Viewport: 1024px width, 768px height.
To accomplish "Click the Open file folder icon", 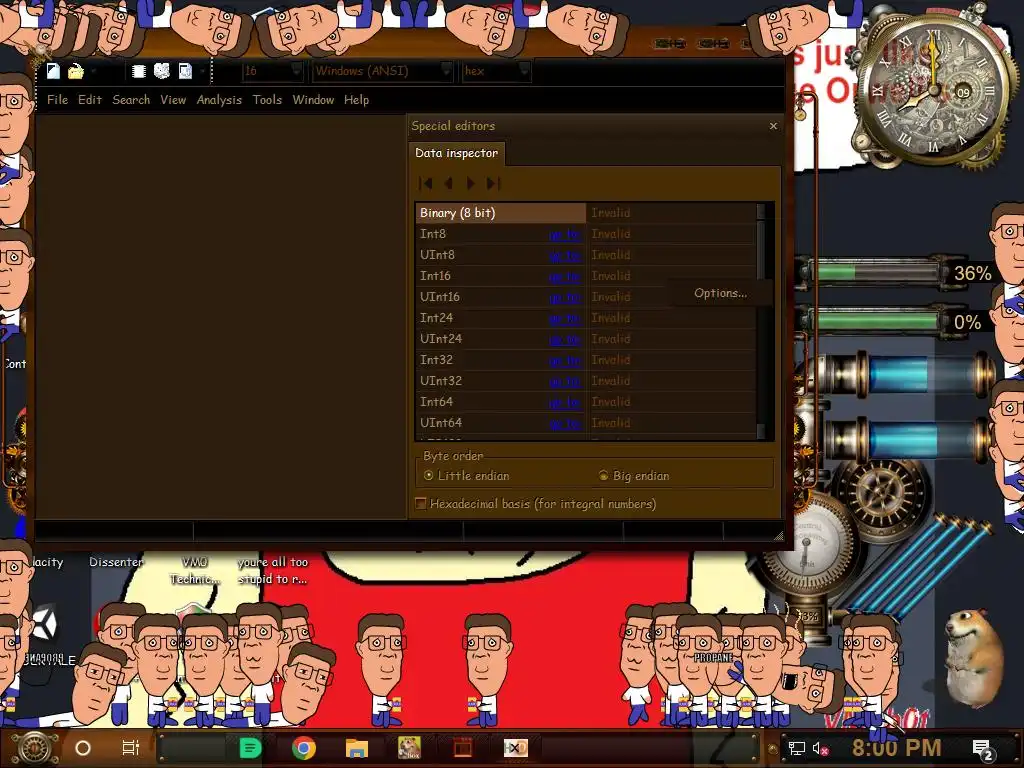I will (x=76, y=71).
